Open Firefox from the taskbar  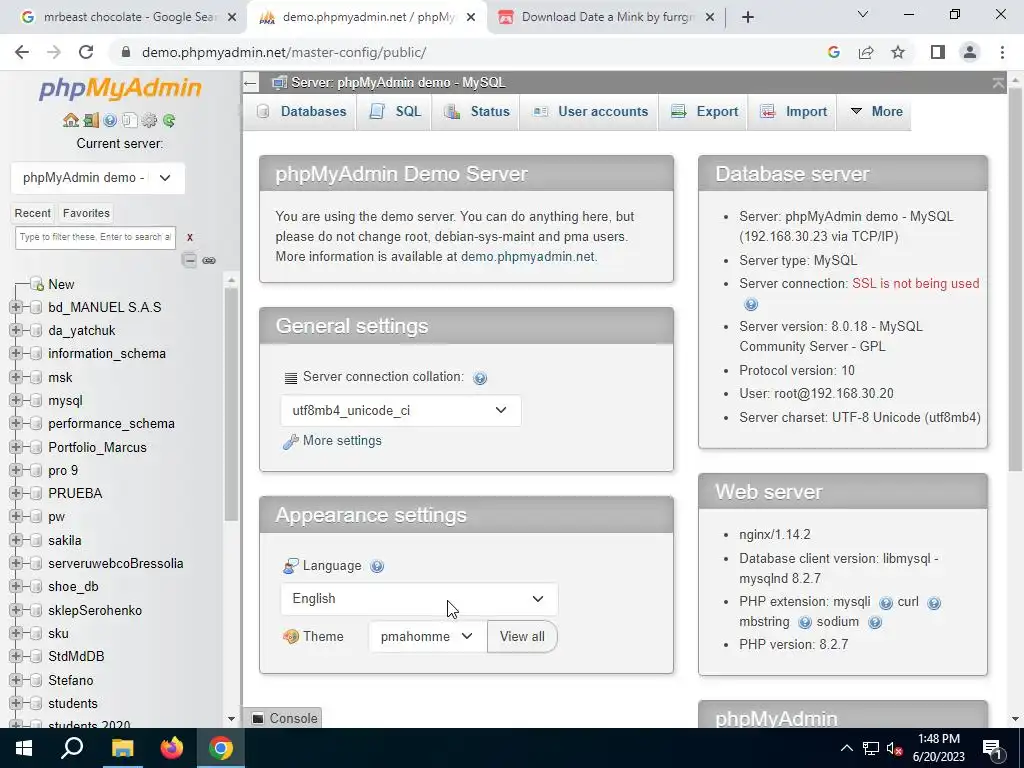[172, 748]
